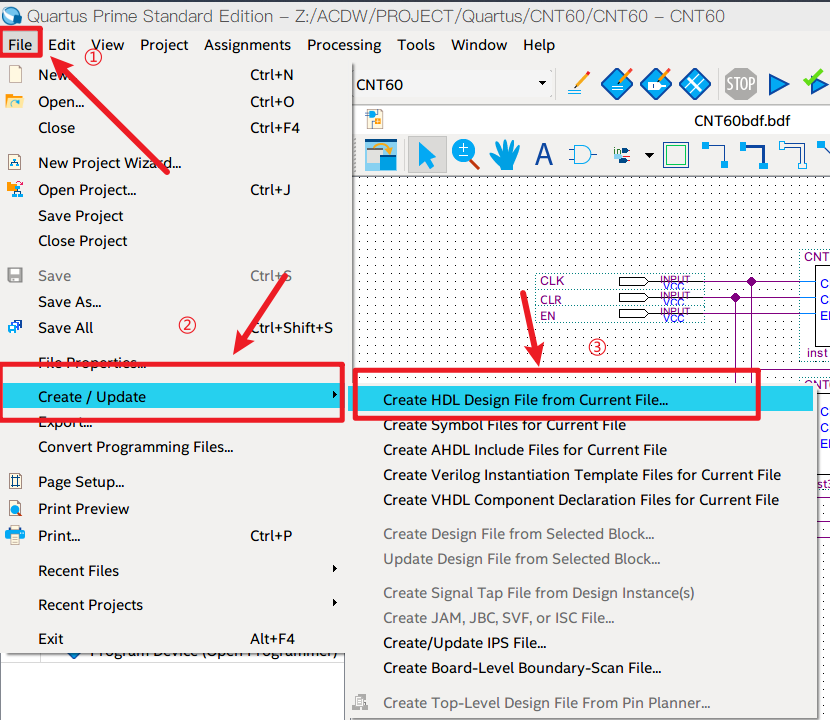Open the Help menu
Viewport: 830px width, 720px height.
539,45
